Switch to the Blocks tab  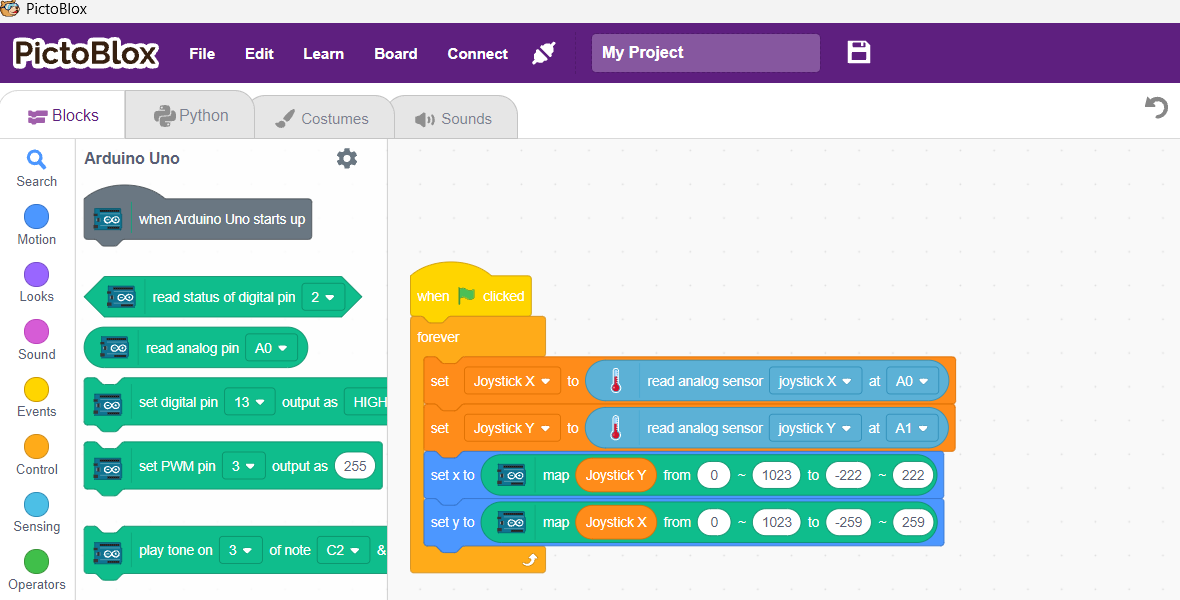coord(62,115)
